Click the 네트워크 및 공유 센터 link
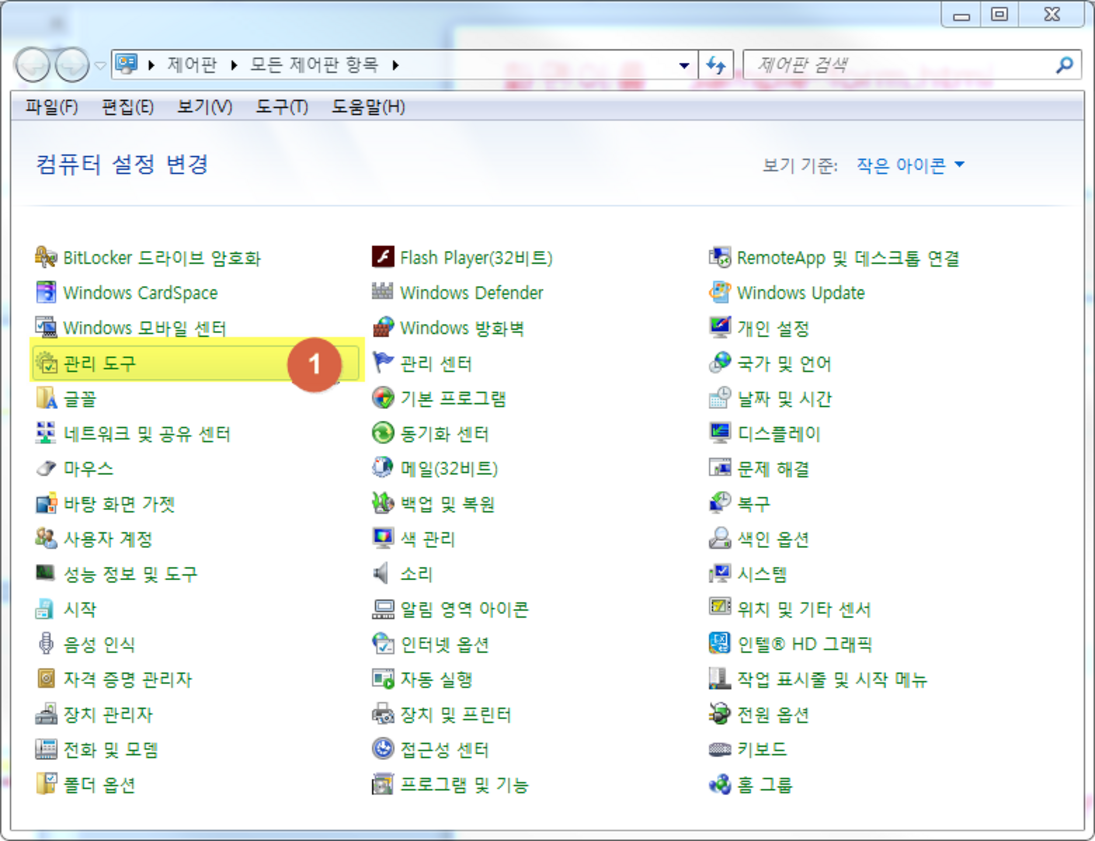The height and width of the screenshot is (841, 1095). click(x=146, y=434)
